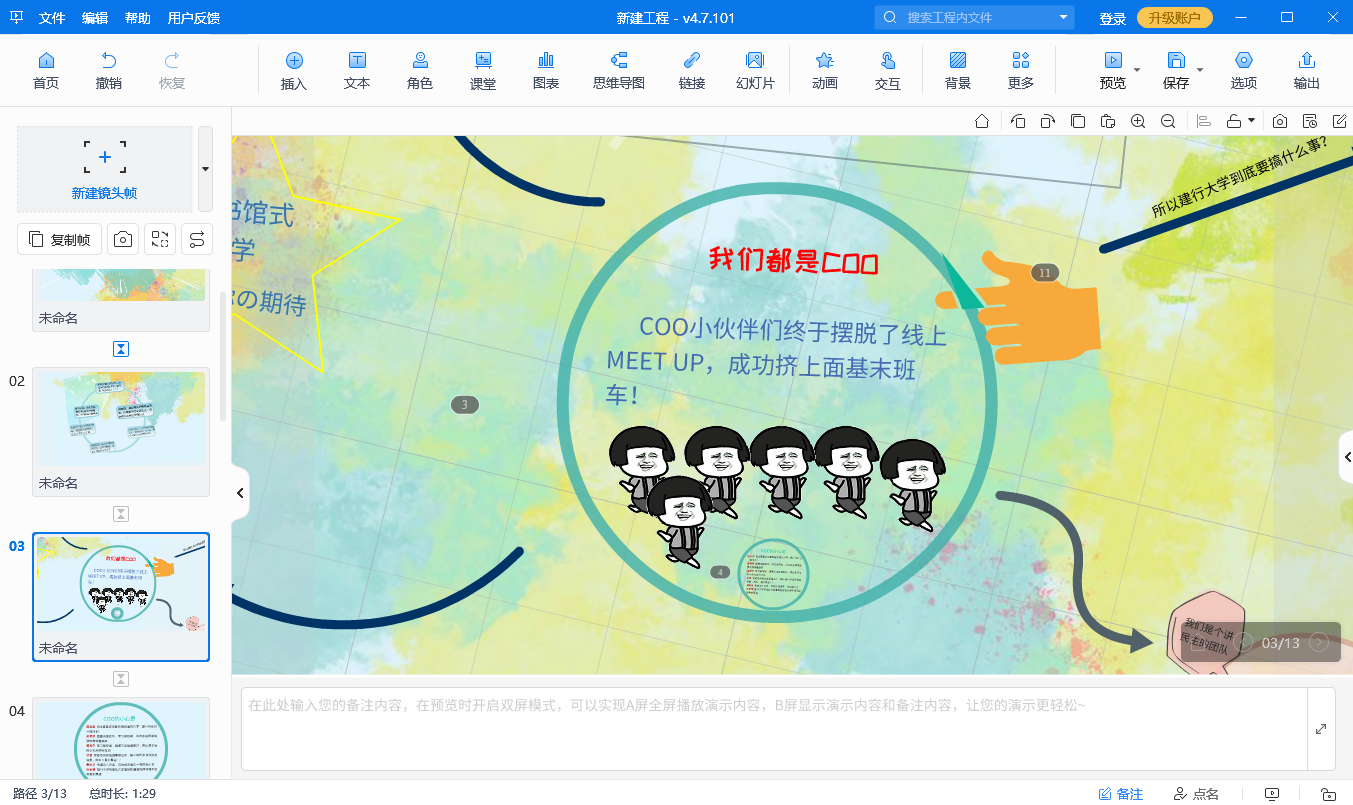
Task: Zoom in on the canvas
Action: click(1138, 121)
